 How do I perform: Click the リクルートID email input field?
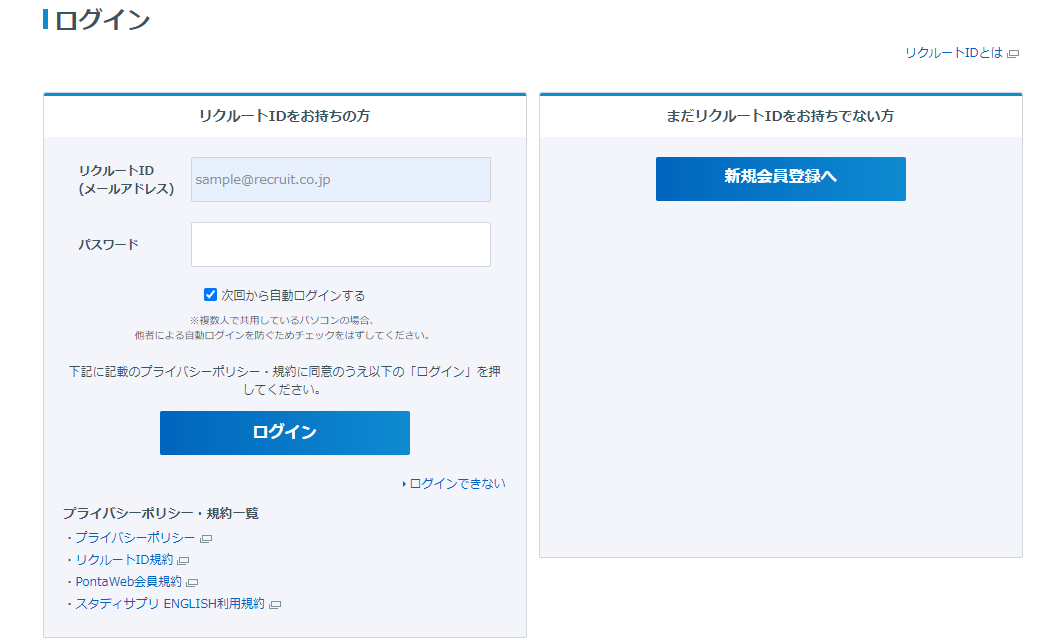click(x=340, y=180)
